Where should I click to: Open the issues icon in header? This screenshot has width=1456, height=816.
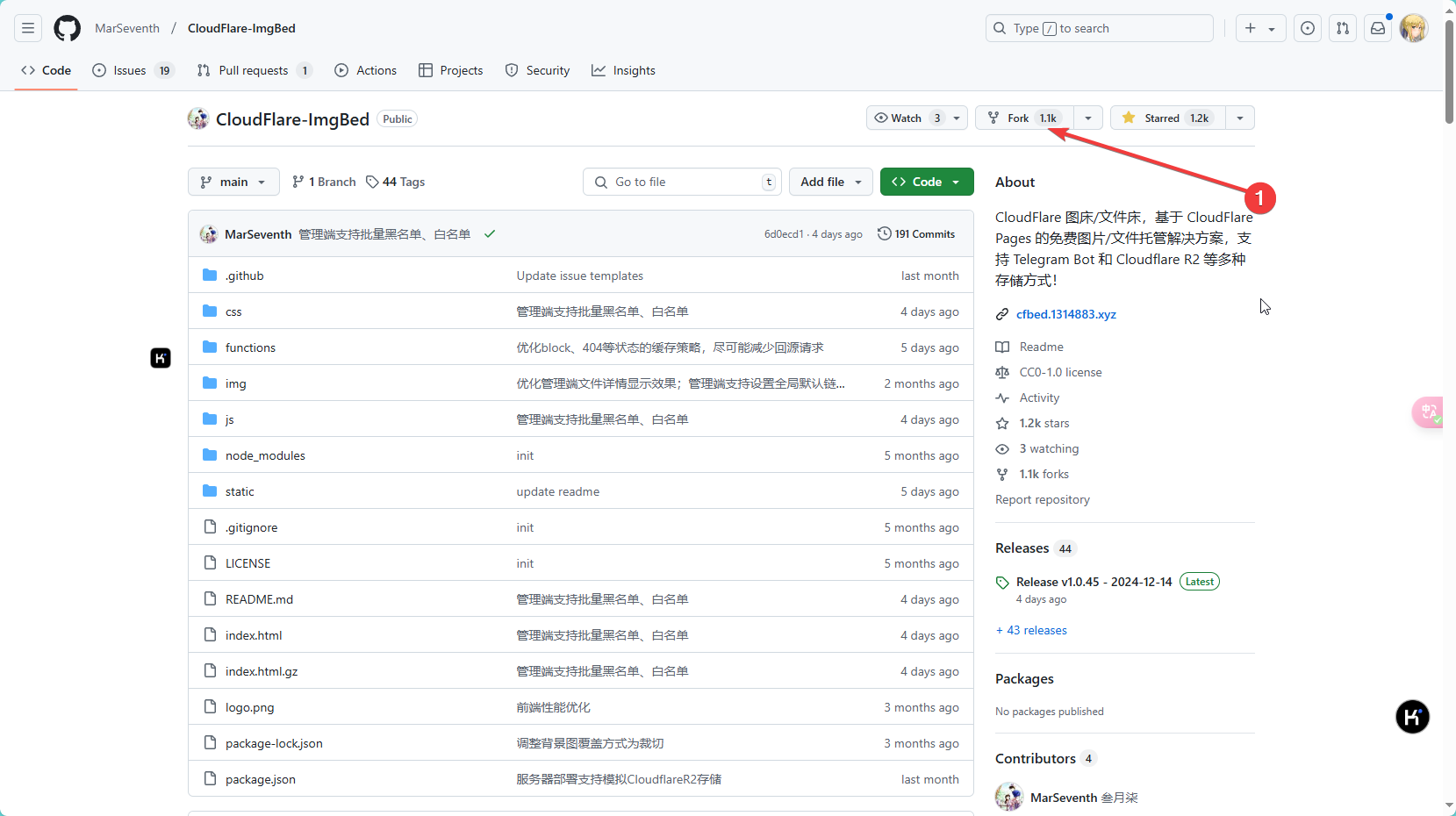click(1308, 28)
